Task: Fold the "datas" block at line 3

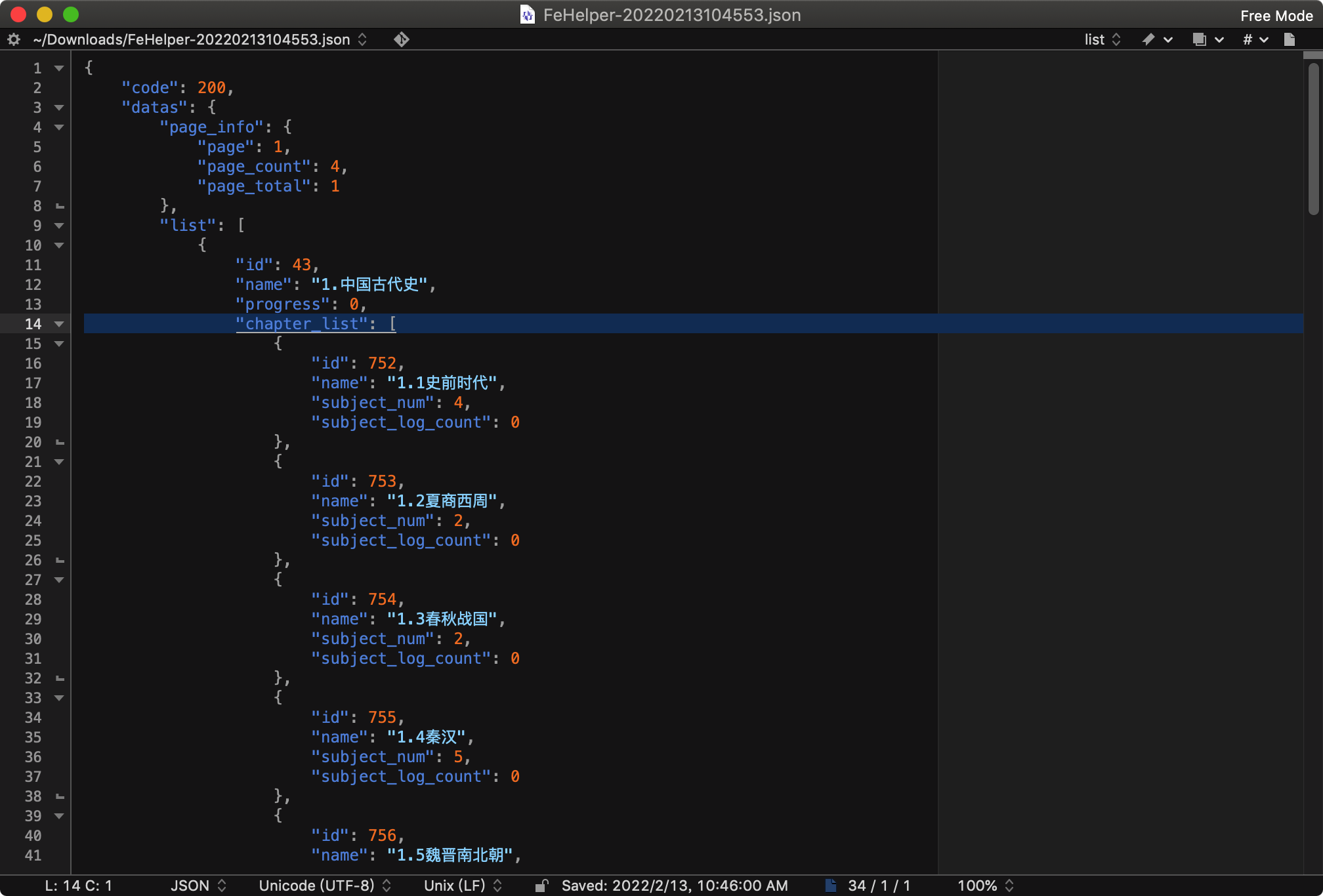Action: pos(59,108)
